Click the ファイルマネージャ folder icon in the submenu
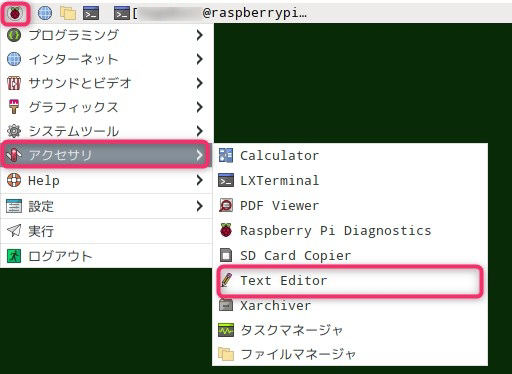The height and width of the screenshot is (374, 512). click(x=226, y=354)
